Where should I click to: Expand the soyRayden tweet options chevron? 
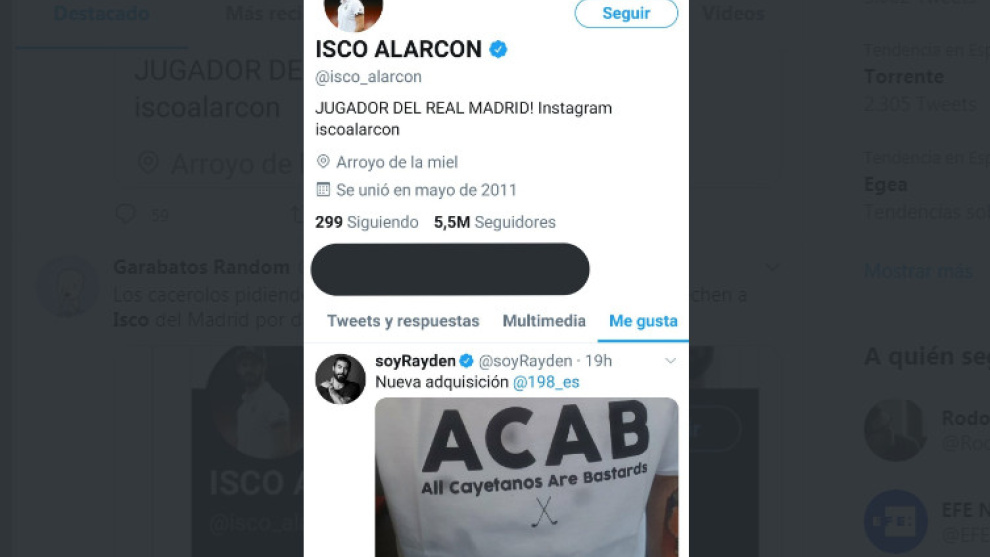[670, 361]
